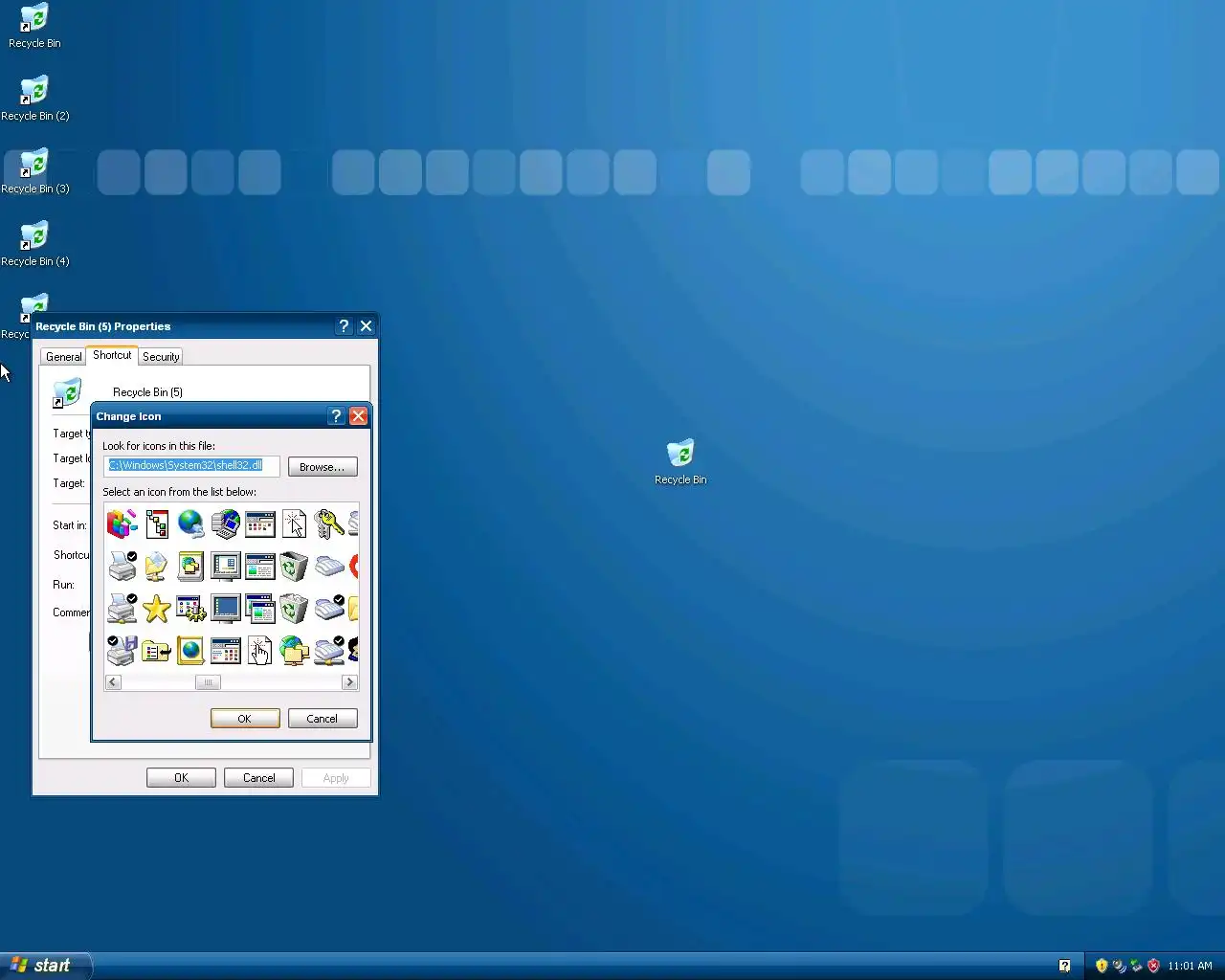
Task: Pick the window with color palette, top row
Action: [x=259, y=524]
